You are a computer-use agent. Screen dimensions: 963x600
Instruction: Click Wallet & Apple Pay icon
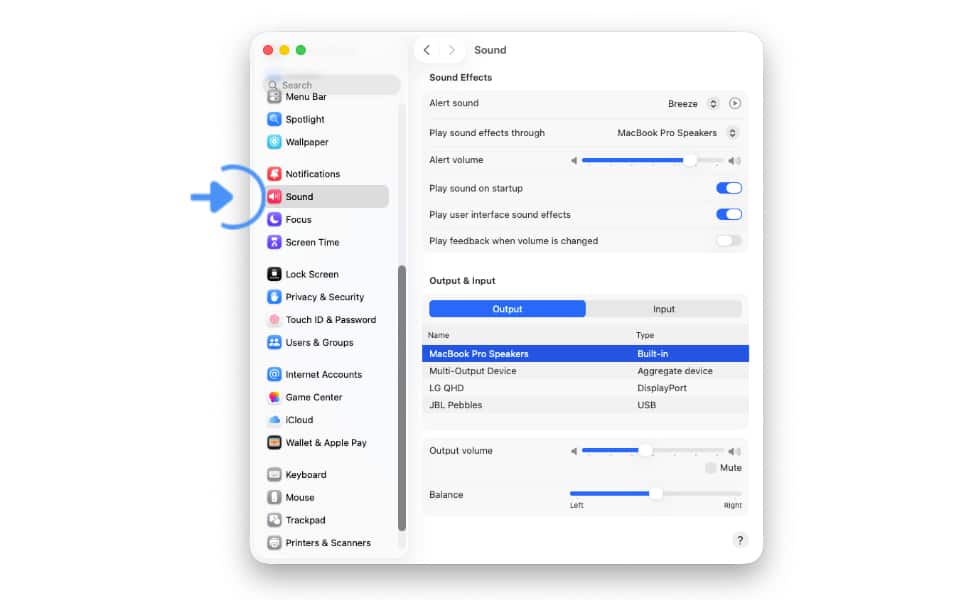click(274, 442)
